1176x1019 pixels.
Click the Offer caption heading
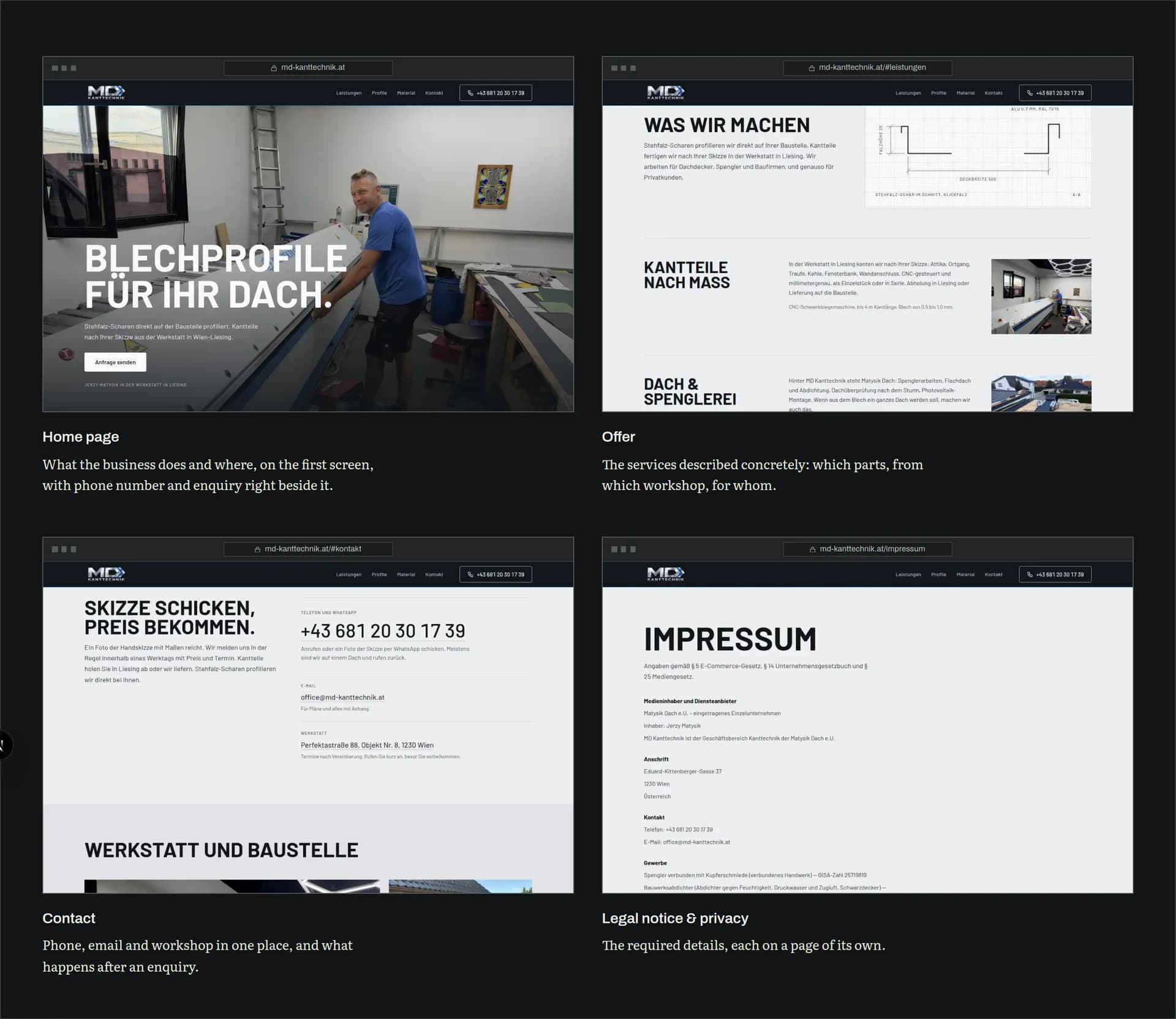click(618, 437)
